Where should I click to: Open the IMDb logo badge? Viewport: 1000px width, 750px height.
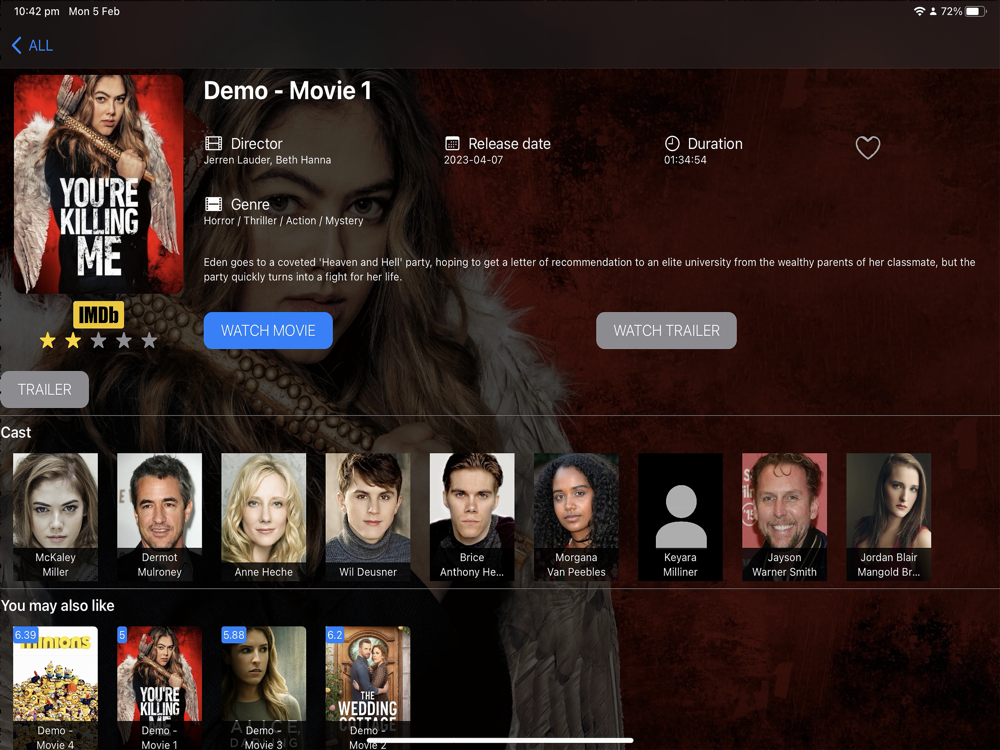(98, 314)
